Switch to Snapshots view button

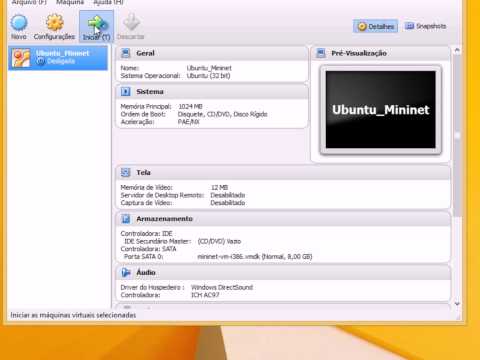click(x=425, y=26)
